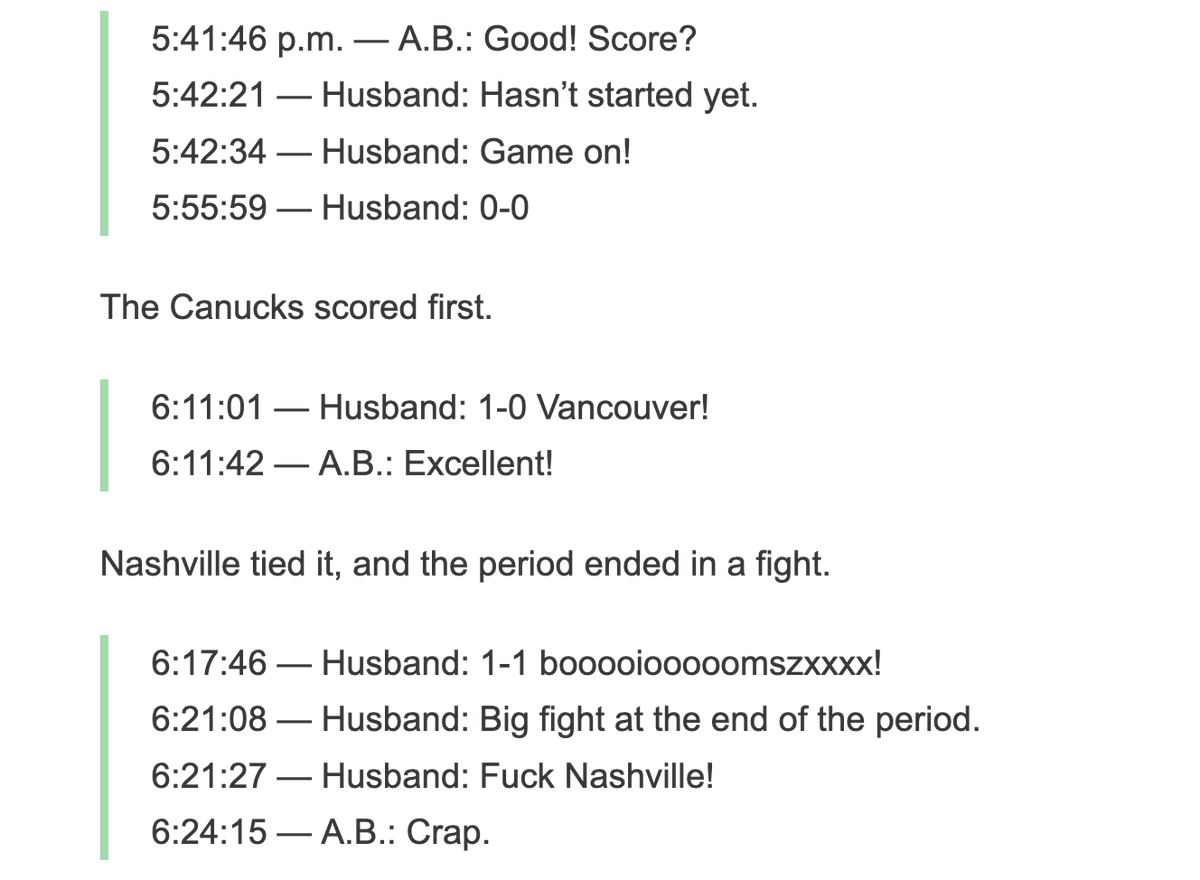Click the green quote bar beside first block

(104, 124)
